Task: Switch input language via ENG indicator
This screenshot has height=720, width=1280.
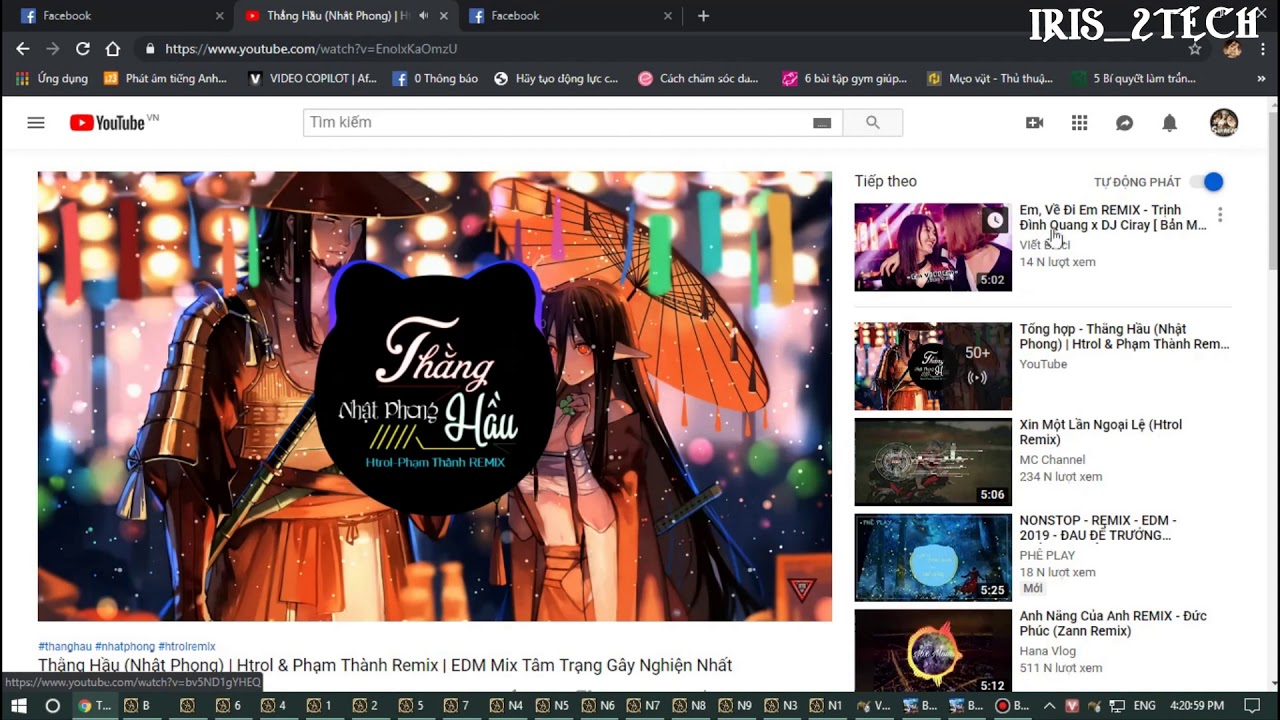Action: coord(1145,705)
